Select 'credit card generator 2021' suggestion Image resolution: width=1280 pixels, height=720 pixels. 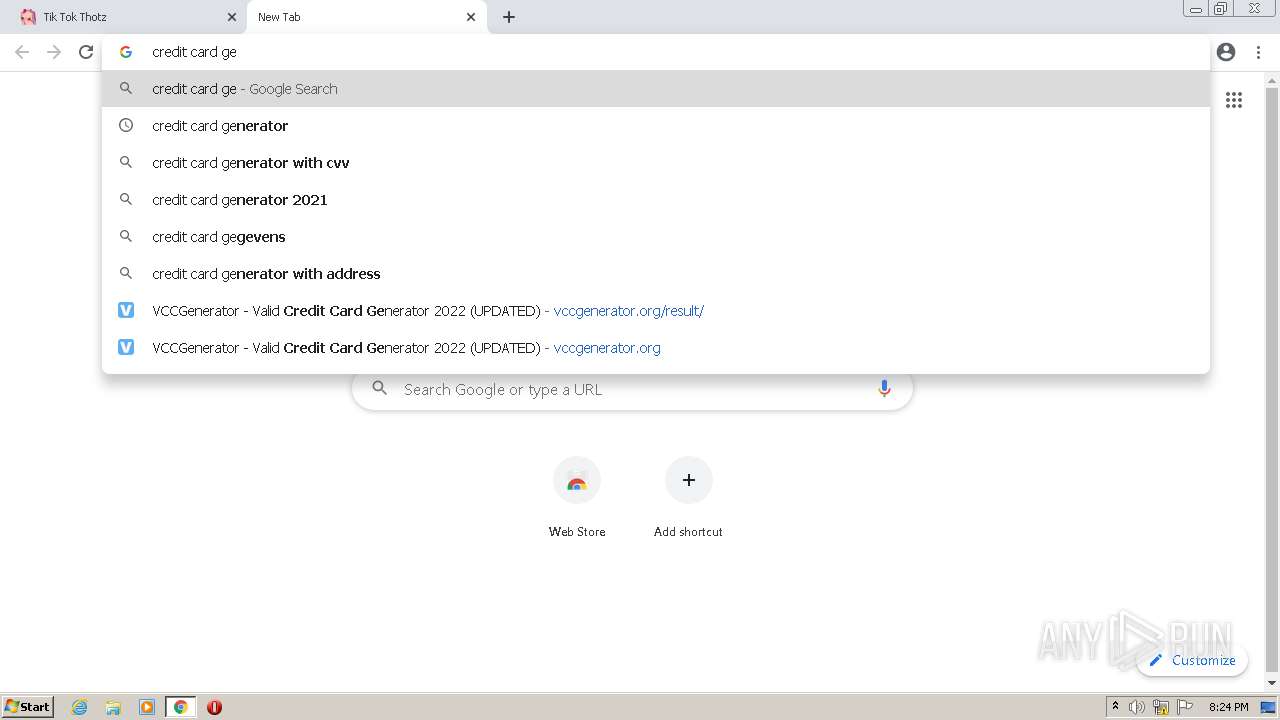tap(656, 200)
